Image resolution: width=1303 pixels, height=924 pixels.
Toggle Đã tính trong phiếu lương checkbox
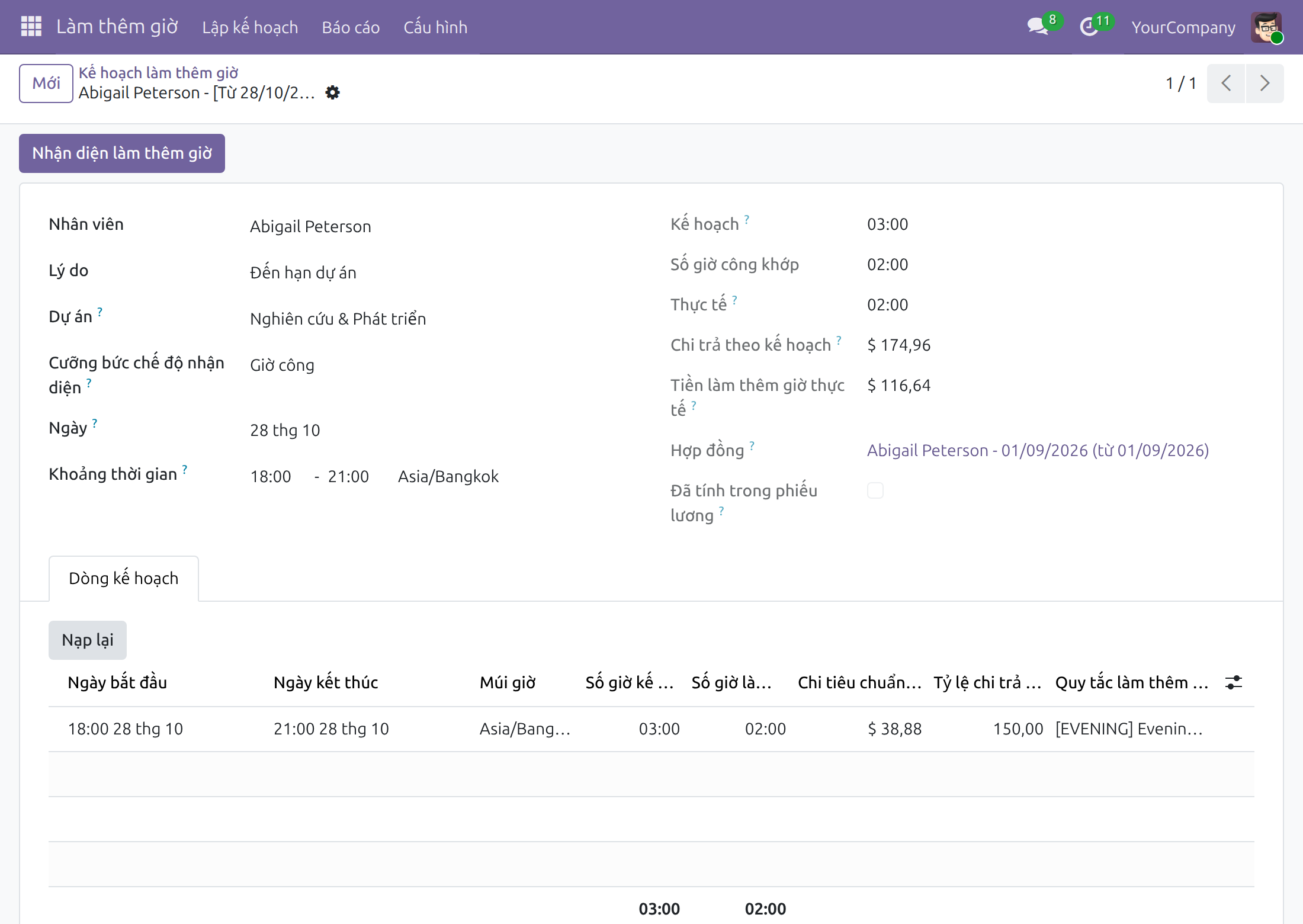point(875,490)
